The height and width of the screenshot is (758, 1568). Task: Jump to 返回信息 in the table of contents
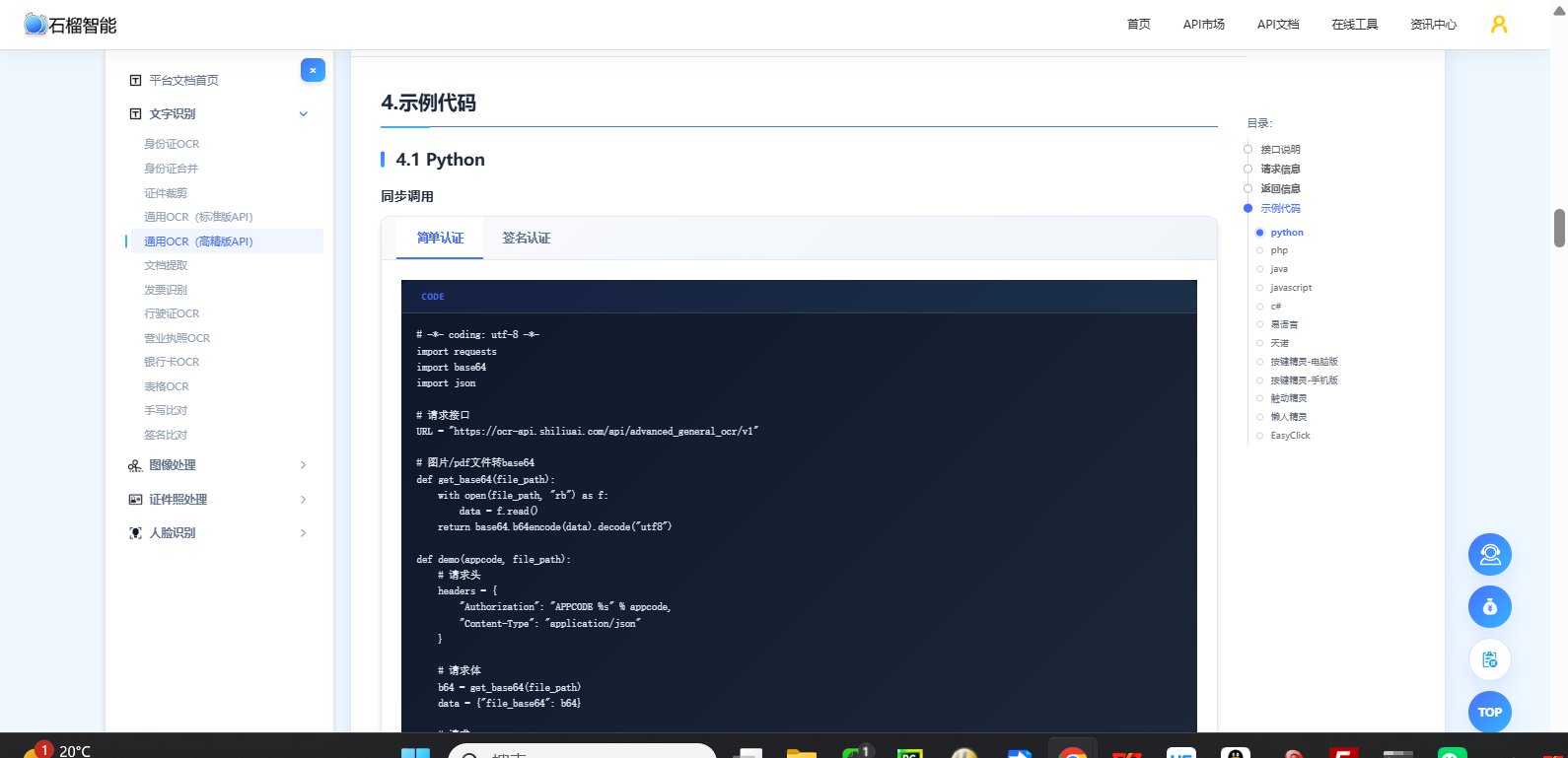[x=1280, y=189]
